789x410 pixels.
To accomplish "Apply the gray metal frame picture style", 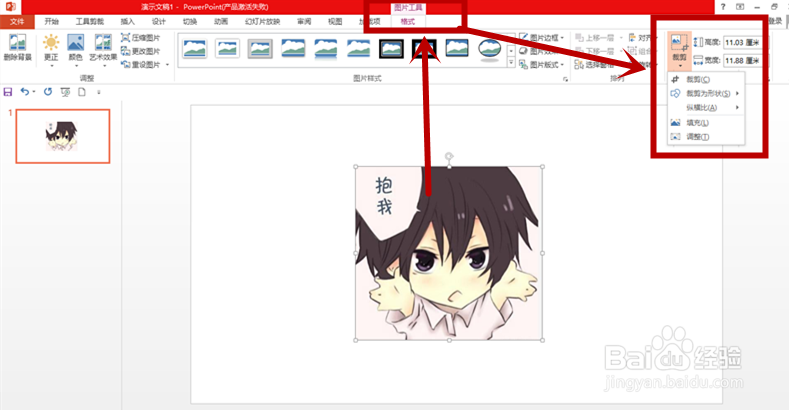I will [x=260, y=49].
